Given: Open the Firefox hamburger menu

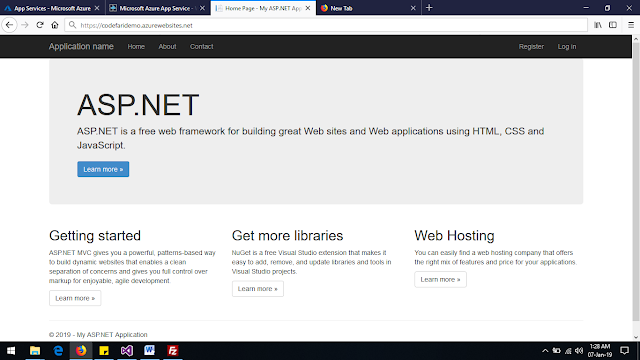Looking at the screenshot, I should point(631,25).
